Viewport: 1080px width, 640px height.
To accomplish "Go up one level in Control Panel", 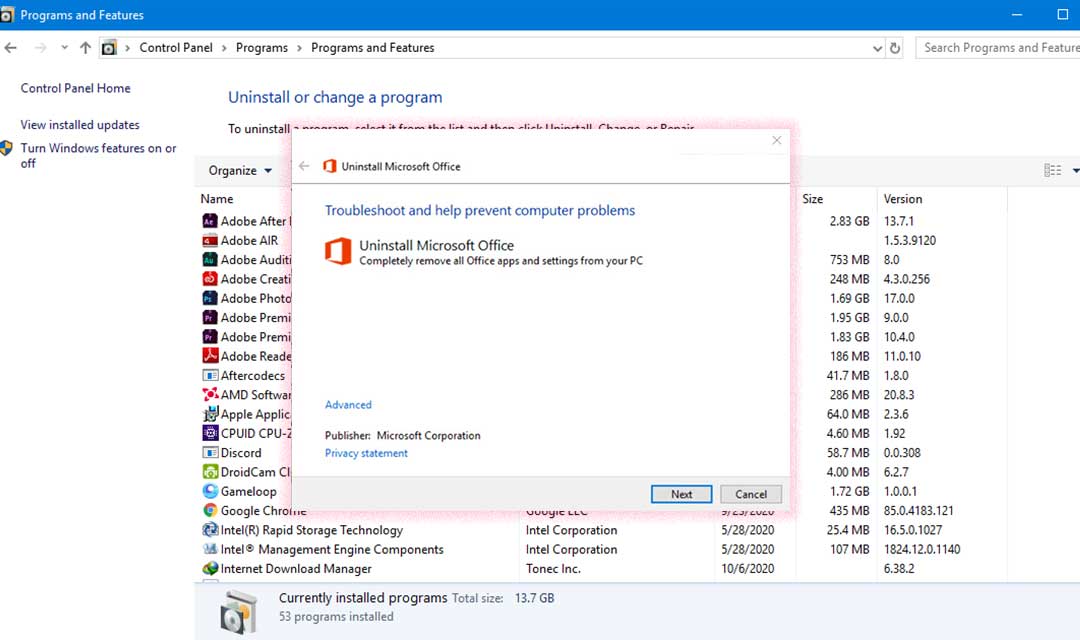I will 85,48.
